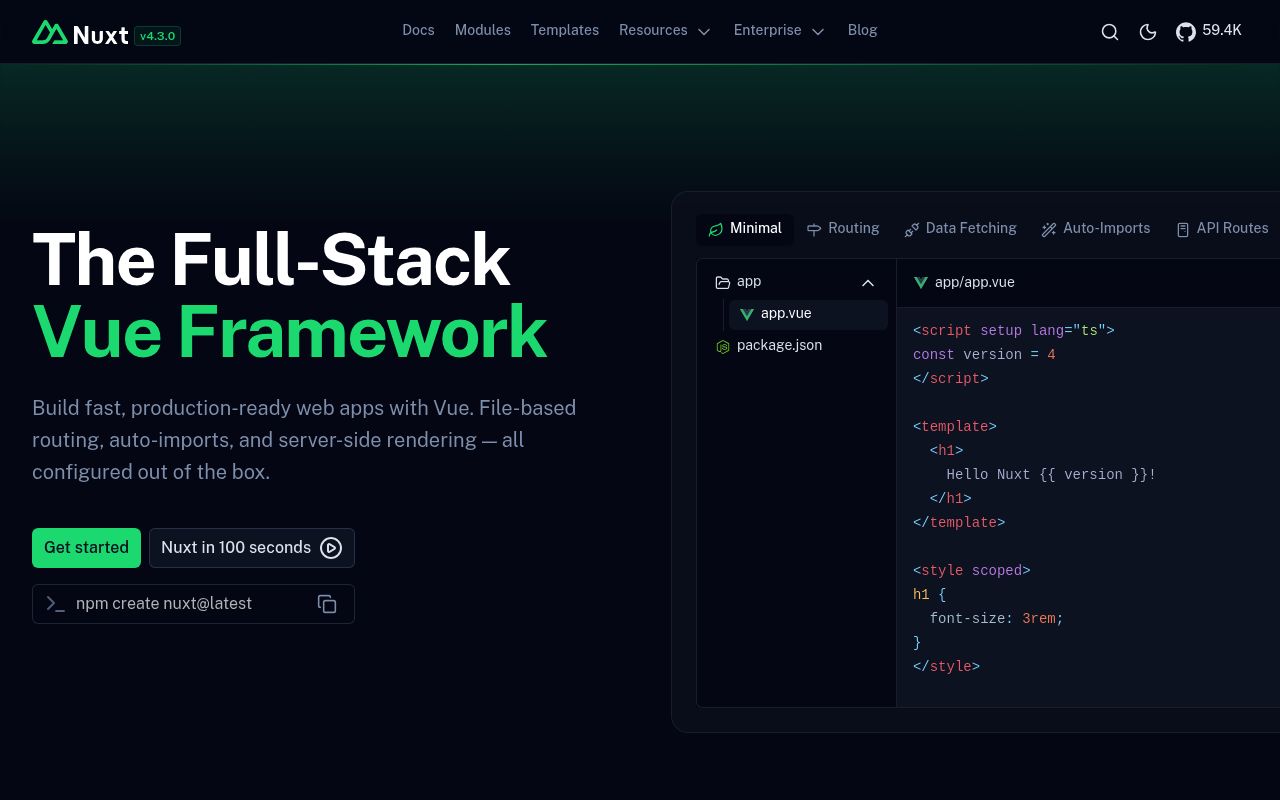The width and height of the screenshot is (1280, 800).
Task: Click the Nuxt logo icon
Action: click(x=50, y=33)
